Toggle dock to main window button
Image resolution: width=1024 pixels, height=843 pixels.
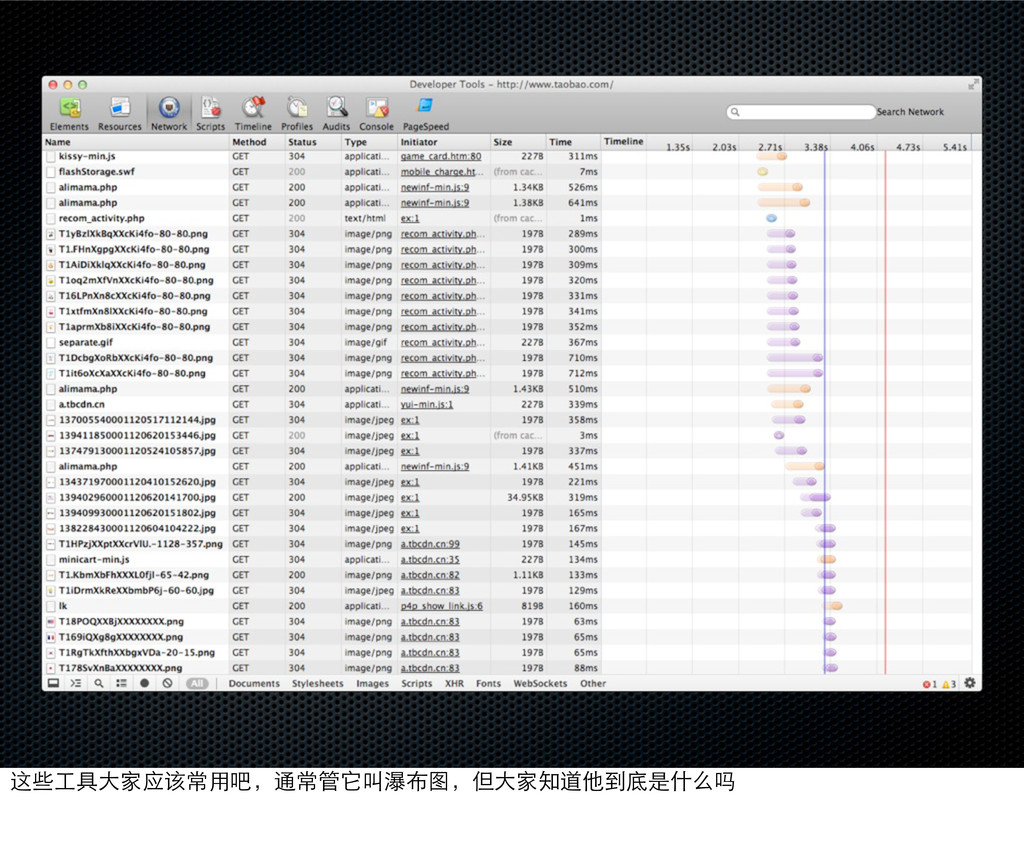52,684
